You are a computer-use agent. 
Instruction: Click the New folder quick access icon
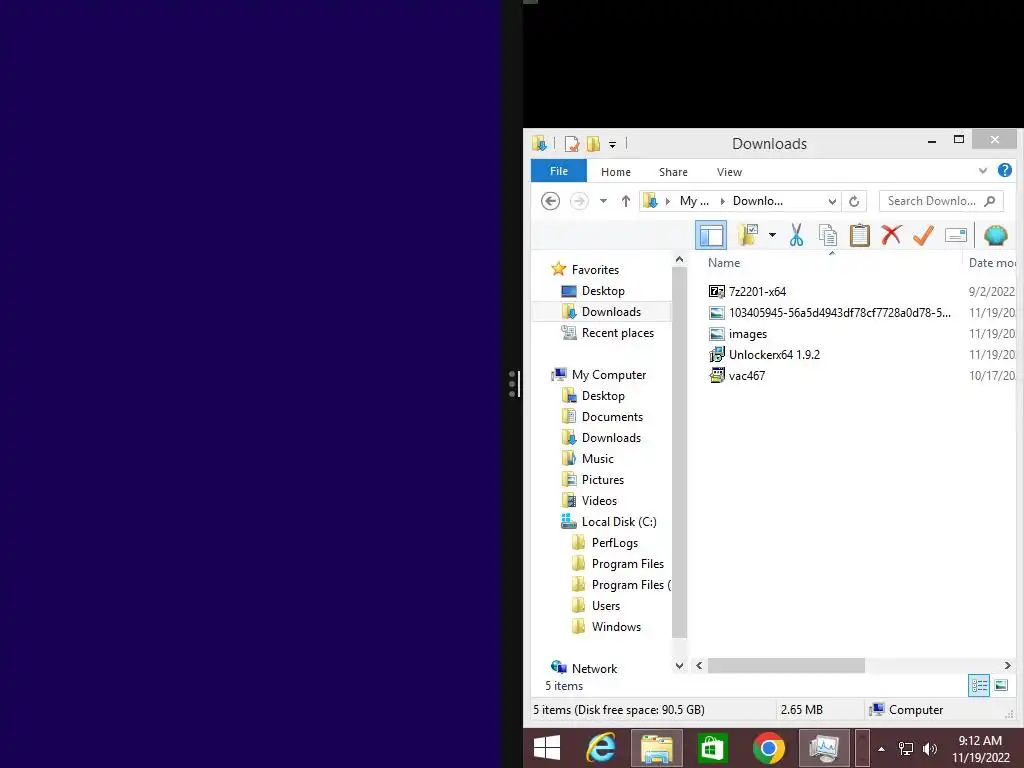pos(593,144)
